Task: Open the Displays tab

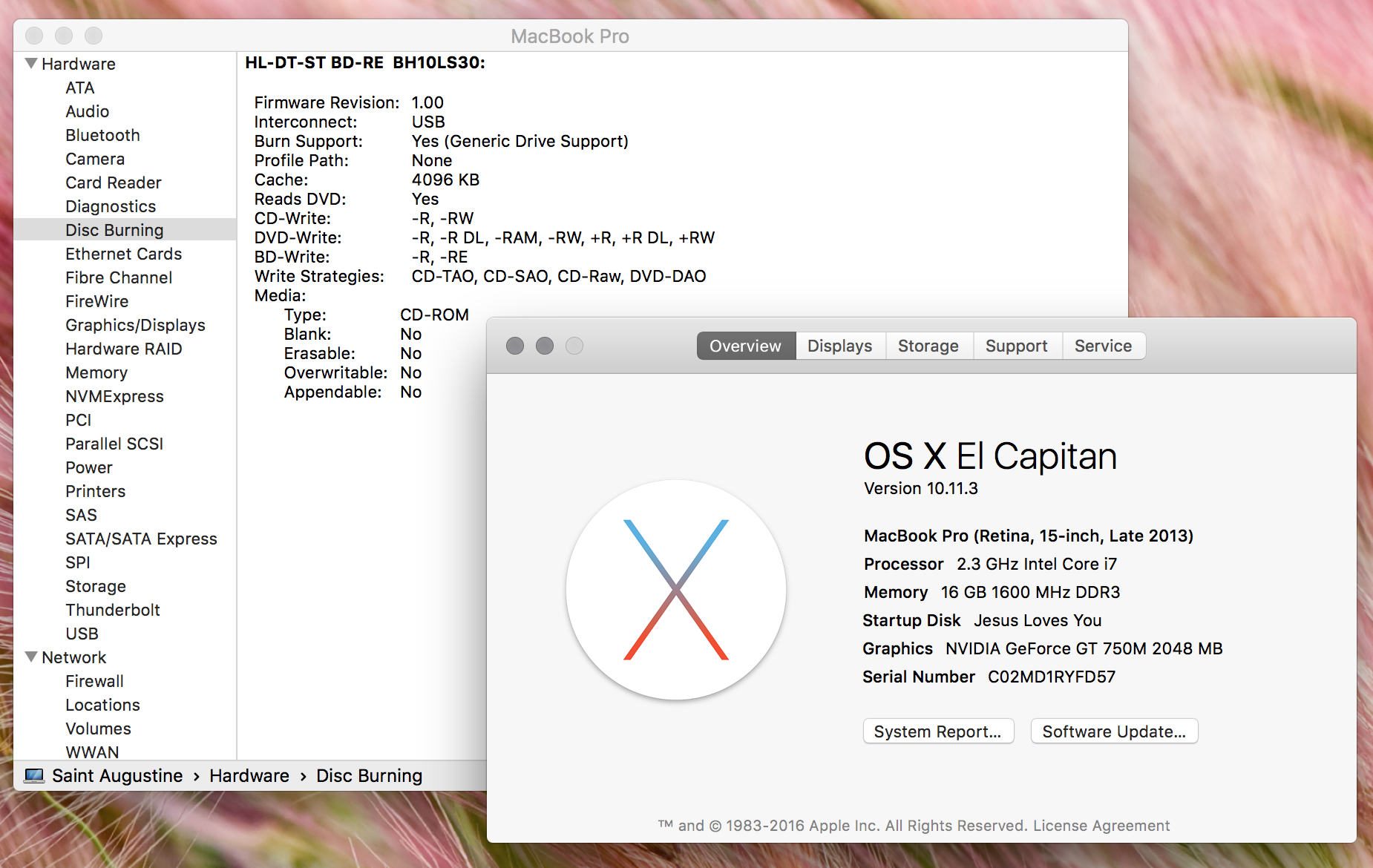Action: 840,346
